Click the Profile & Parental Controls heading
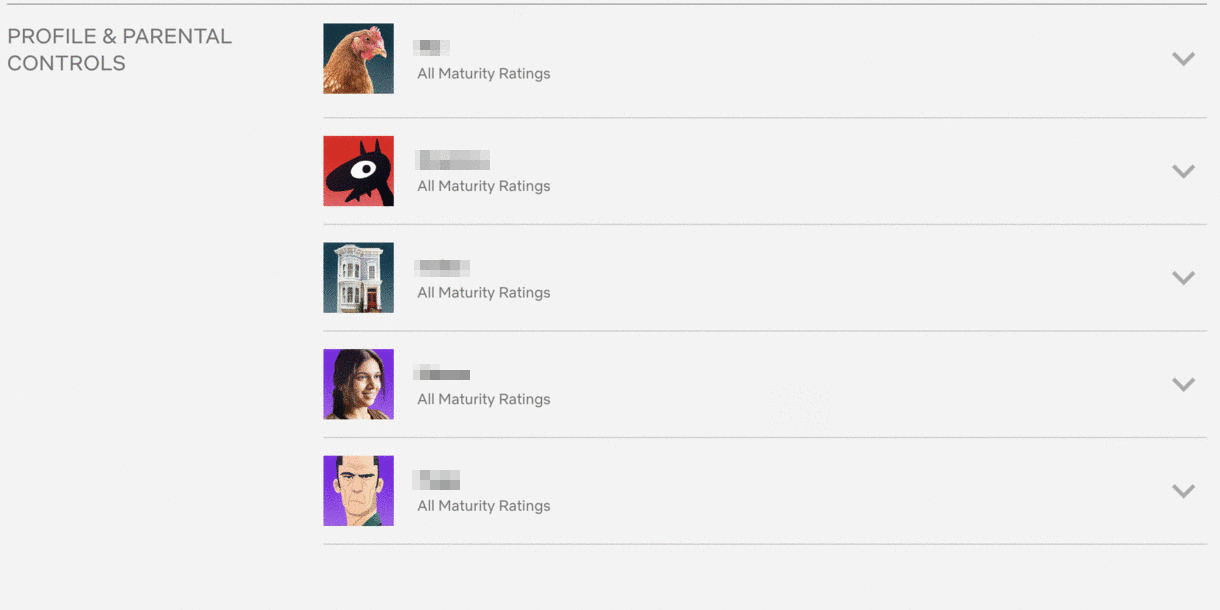 [x=120, y=49]
